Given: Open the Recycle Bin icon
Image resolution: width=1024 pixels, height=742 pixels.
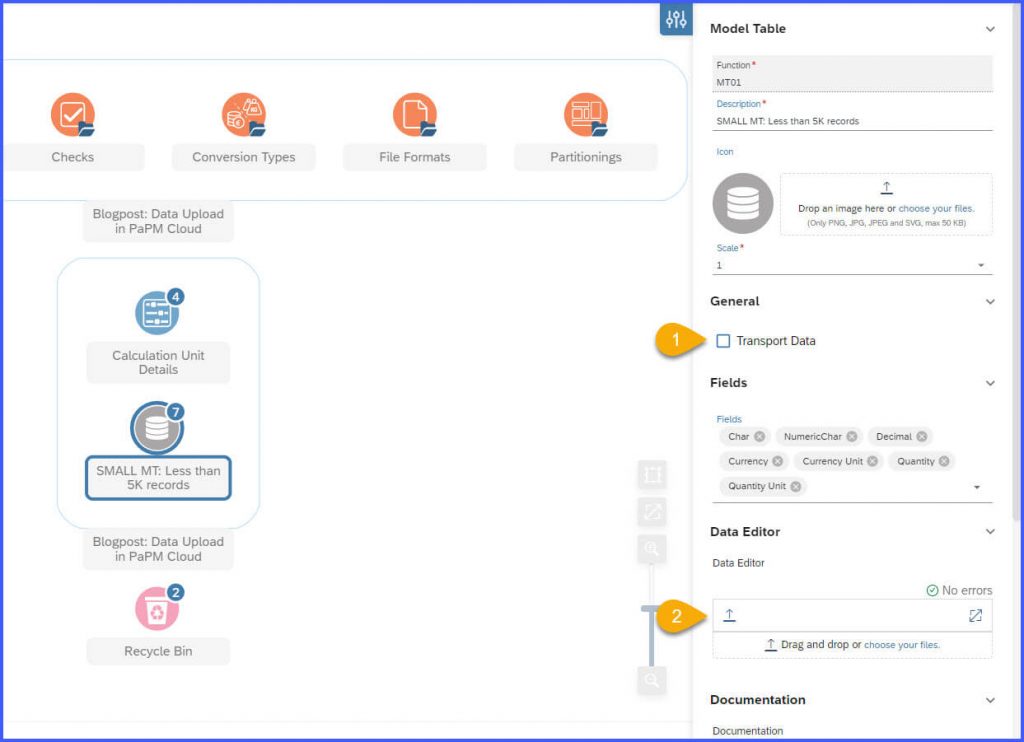Looking at the screenshot, I should tap(157, 608).
